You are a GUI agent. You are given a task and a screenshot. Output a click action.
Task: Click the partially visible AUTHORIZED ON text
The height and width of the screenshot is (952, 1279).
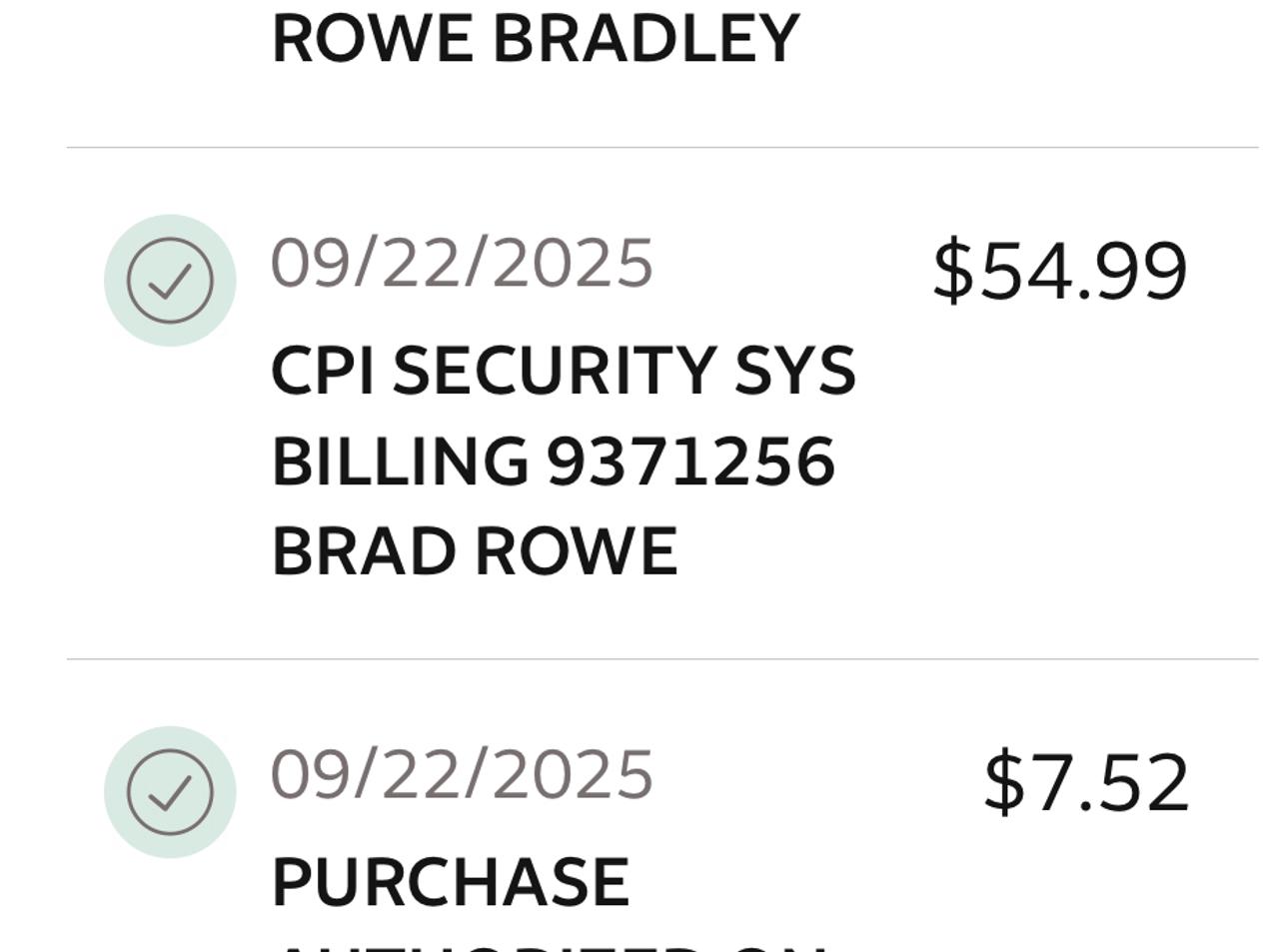coord(550,944)
